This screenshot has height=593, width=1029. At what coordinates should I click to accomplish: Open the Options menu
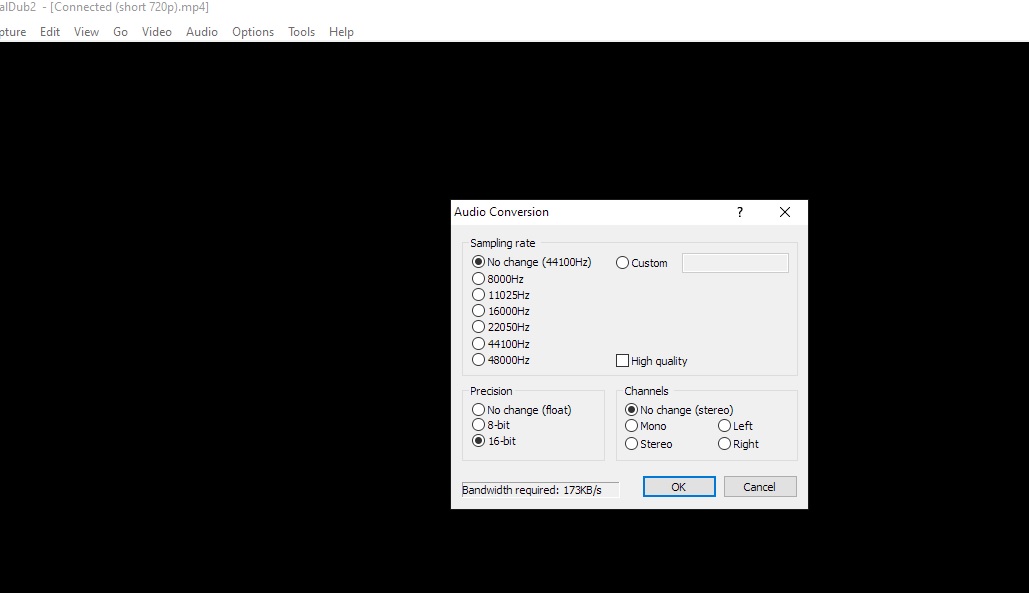(x=253, y=31)
